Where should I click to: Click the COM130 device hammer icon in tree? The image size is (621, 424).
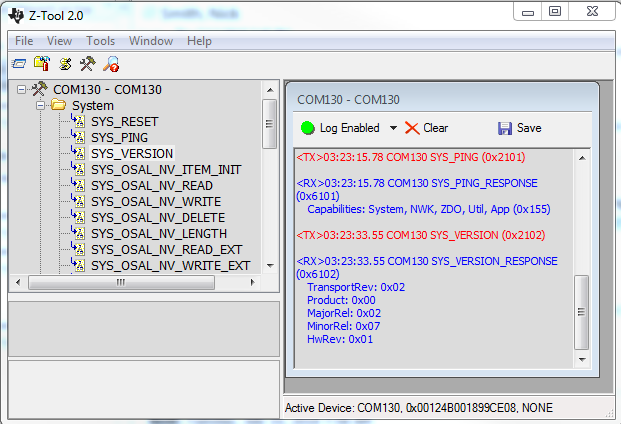(x=39, y=89)
